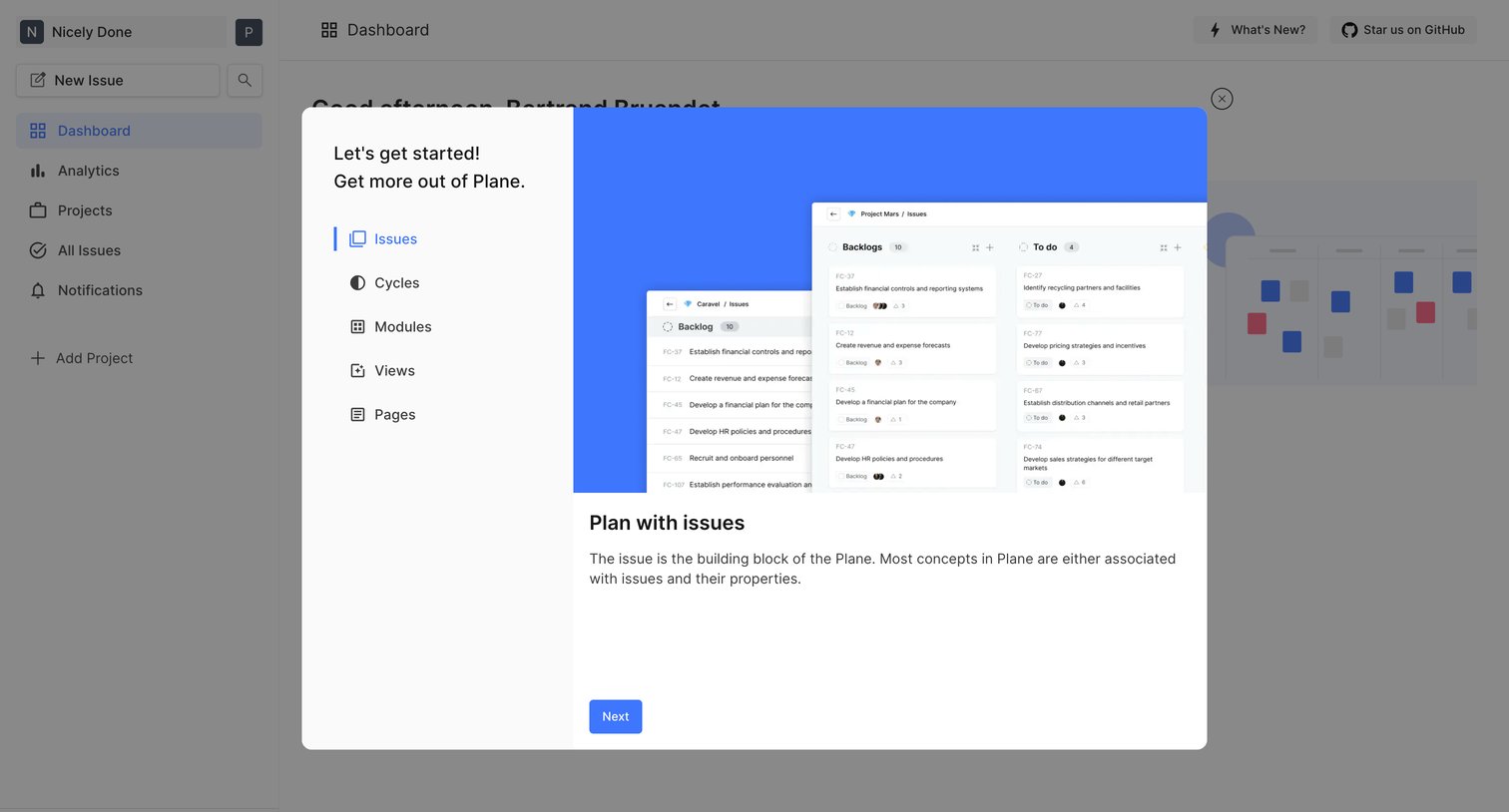Open the What's New? button

coord(1256,30)
